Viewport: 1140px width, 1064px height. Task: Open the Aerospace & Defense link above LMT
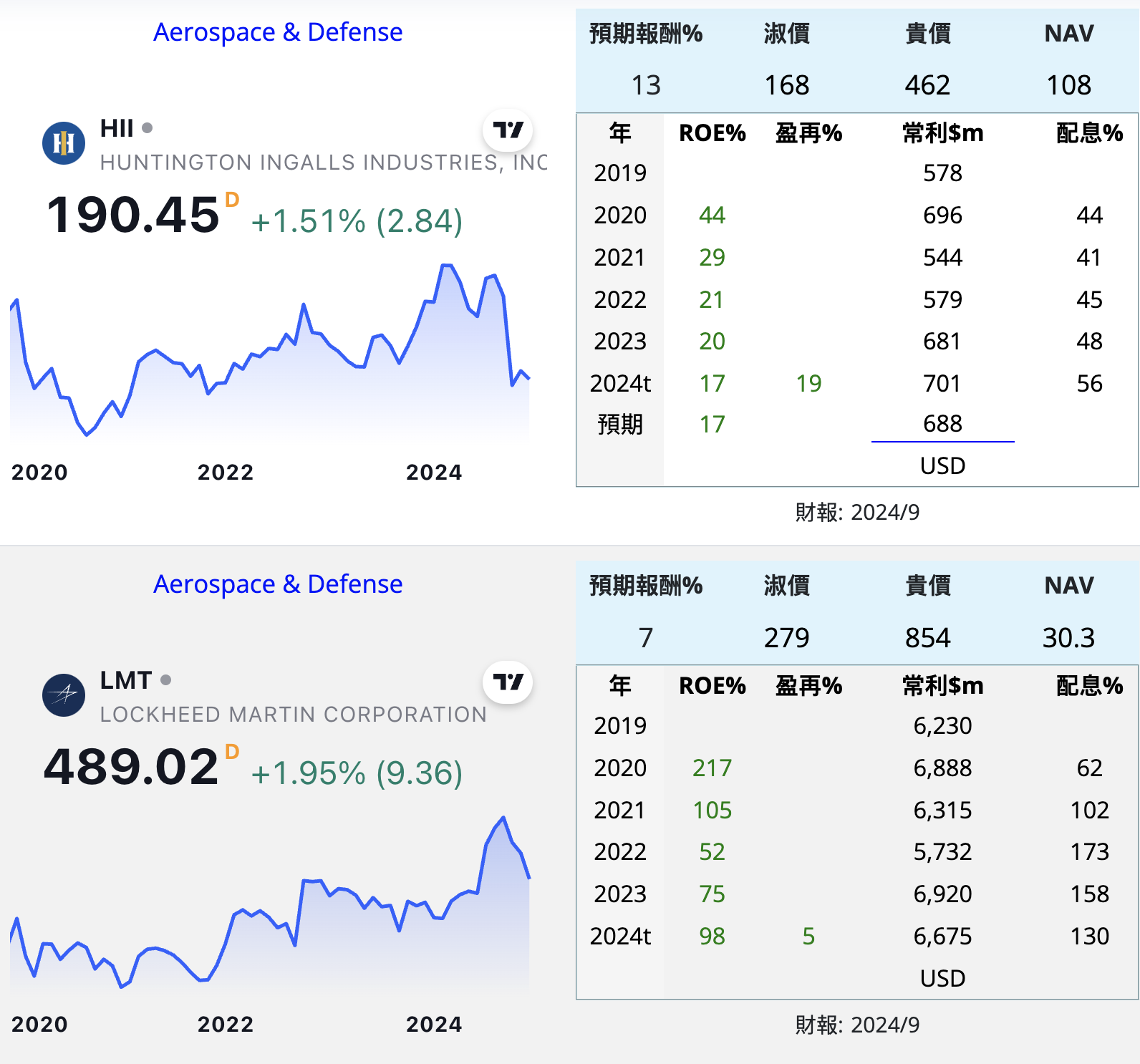pos(278,584)
